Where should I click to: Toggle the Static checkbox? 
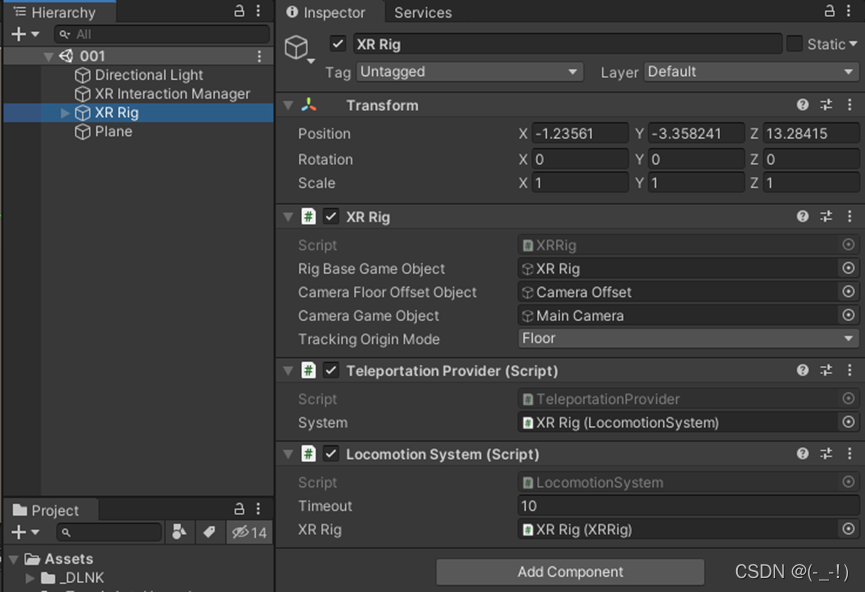[795, 44]
